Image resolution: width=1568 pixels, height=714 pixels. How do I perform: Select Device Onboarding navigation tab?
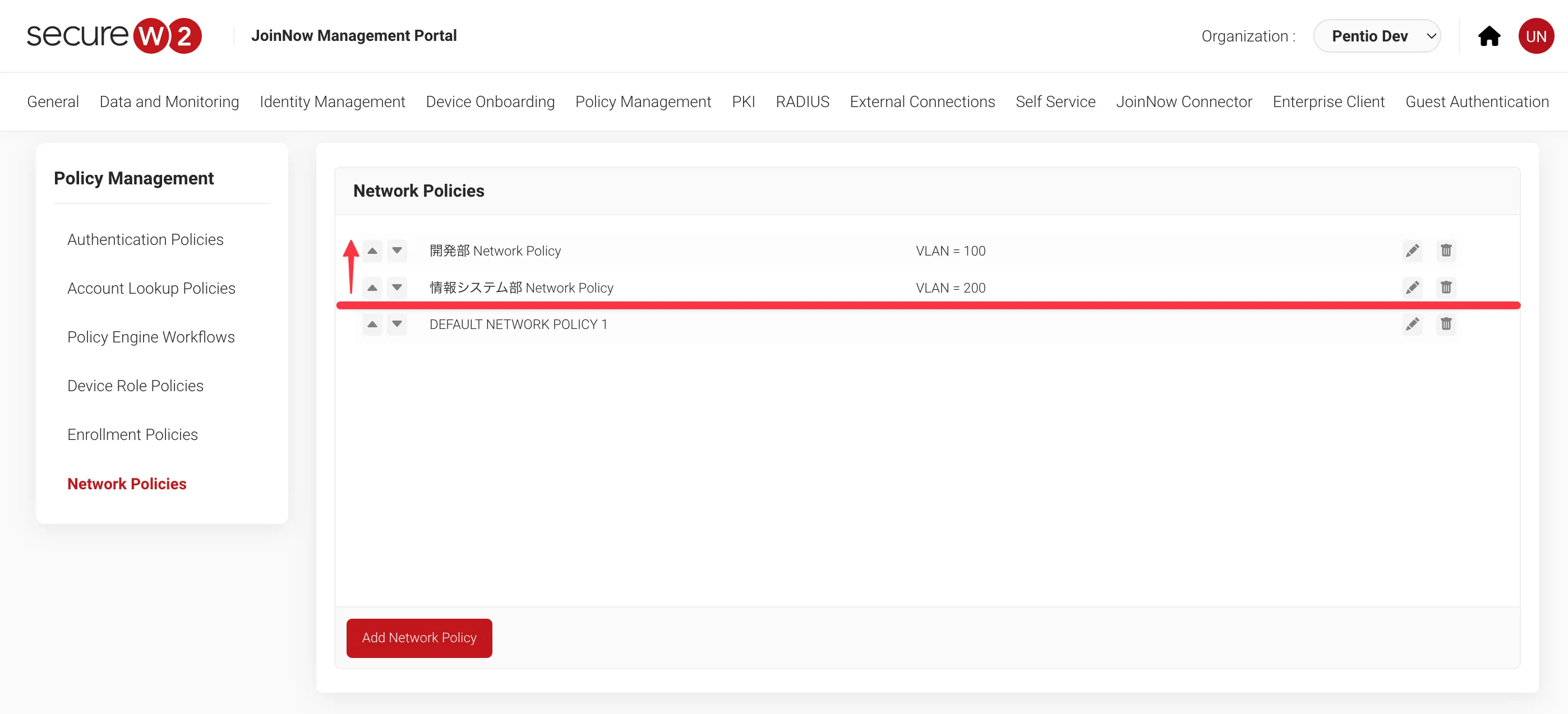[490, 101]
